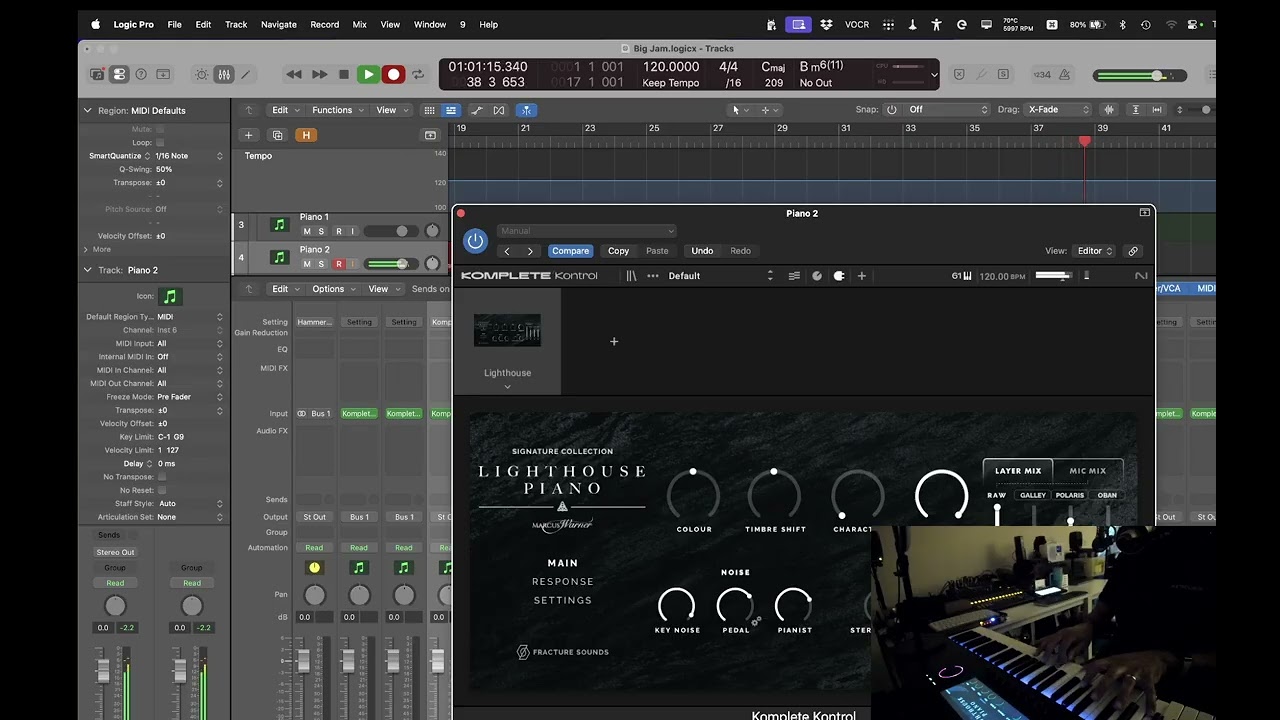1280x720 pixels.
Task: Open the Manual preset dropdown
Action: coord(587,231)
